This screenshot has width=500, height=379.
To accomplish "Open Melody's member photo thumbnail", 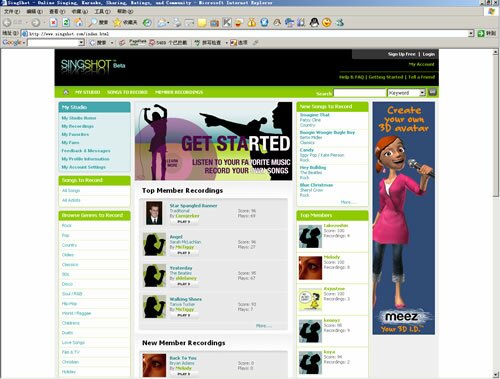I will coord(310,268).
